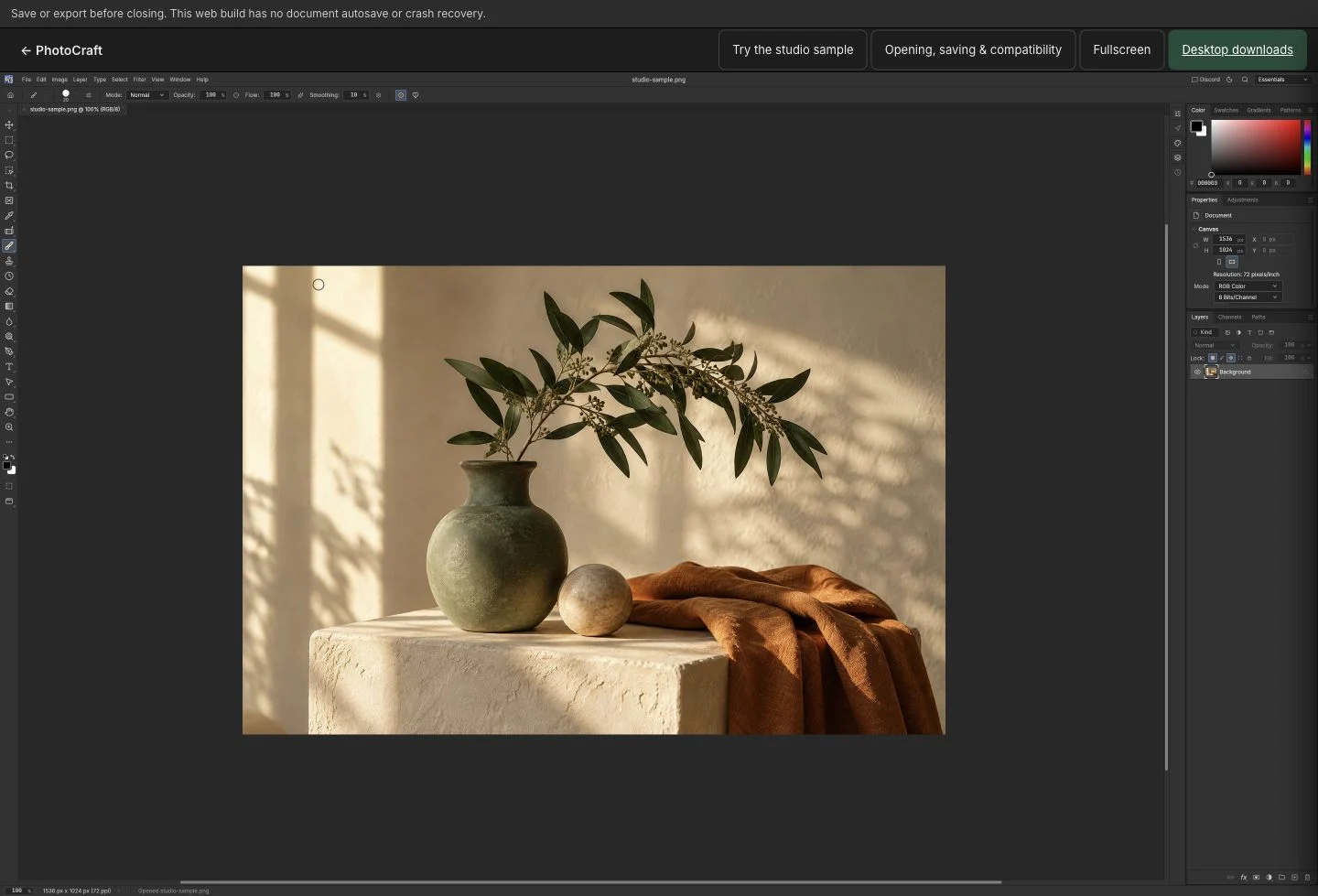Select the Crop tool
Viewport: 1318px width, 896px height.
tap(9, 185)
